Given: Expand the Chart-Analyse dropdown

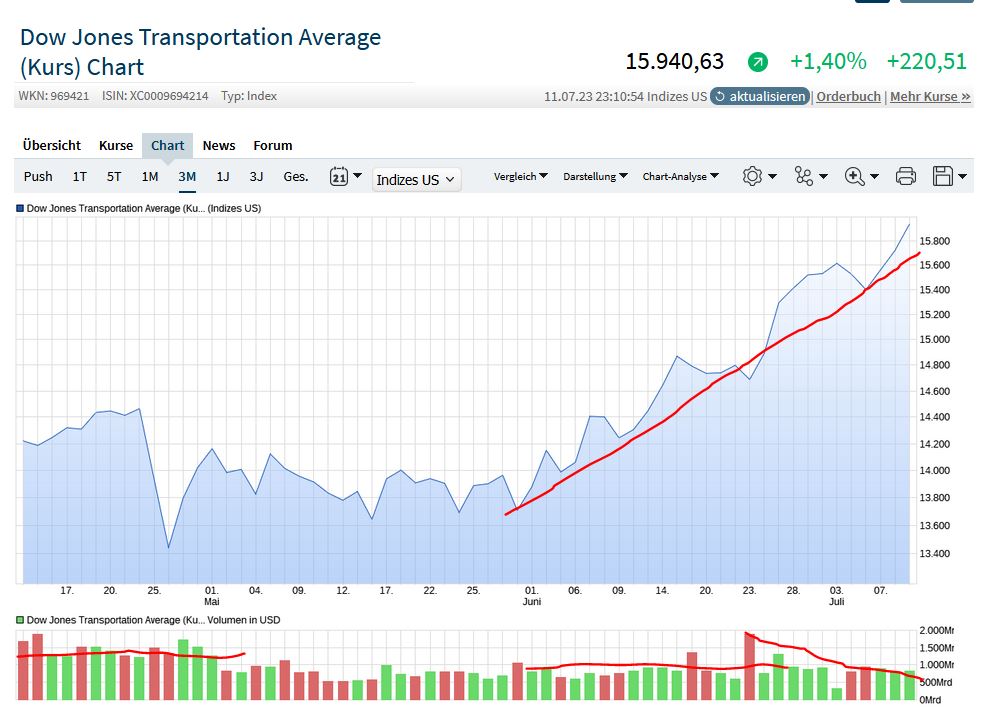Looking at the screenshot, I should click(x=681, y=177).
